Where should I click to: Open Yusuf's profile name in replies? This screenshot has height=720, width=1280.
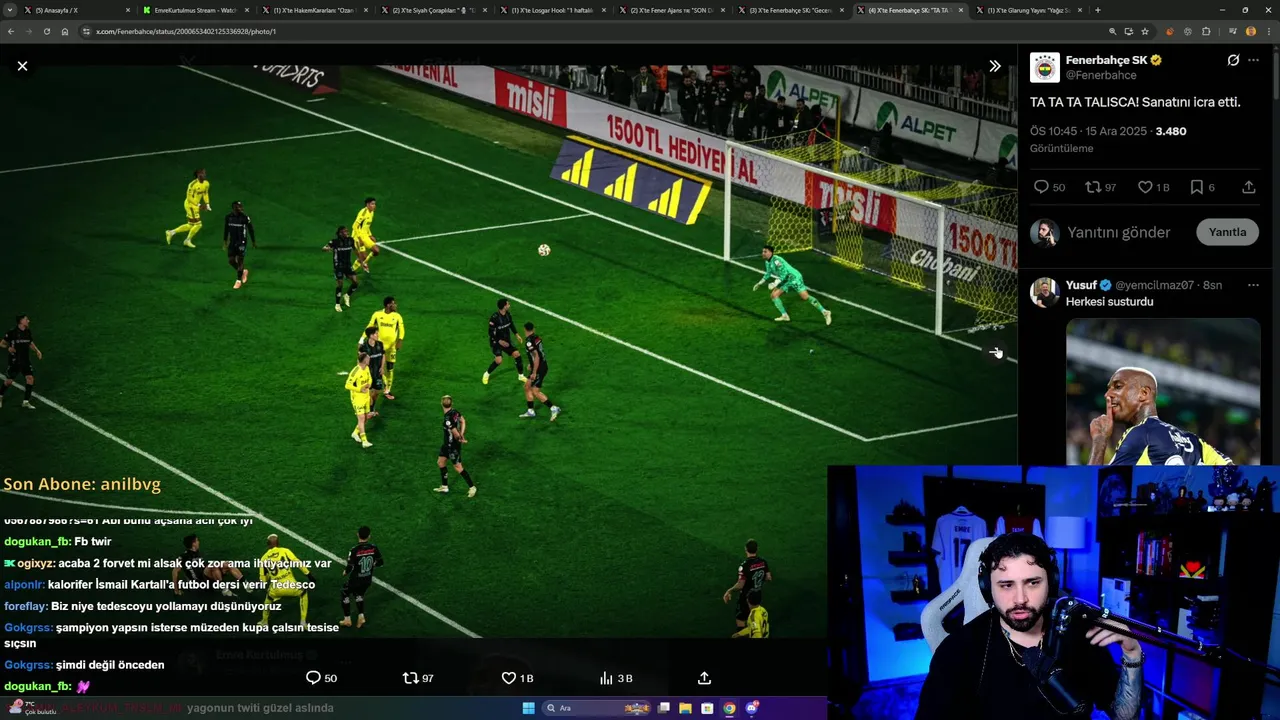[x=1081, y=285]
